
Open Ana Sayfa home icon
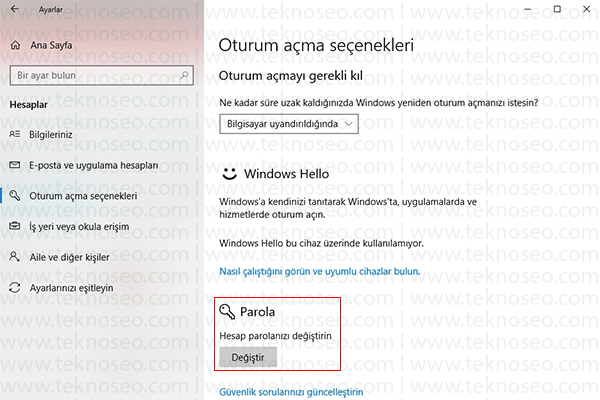tap(15, 46)
